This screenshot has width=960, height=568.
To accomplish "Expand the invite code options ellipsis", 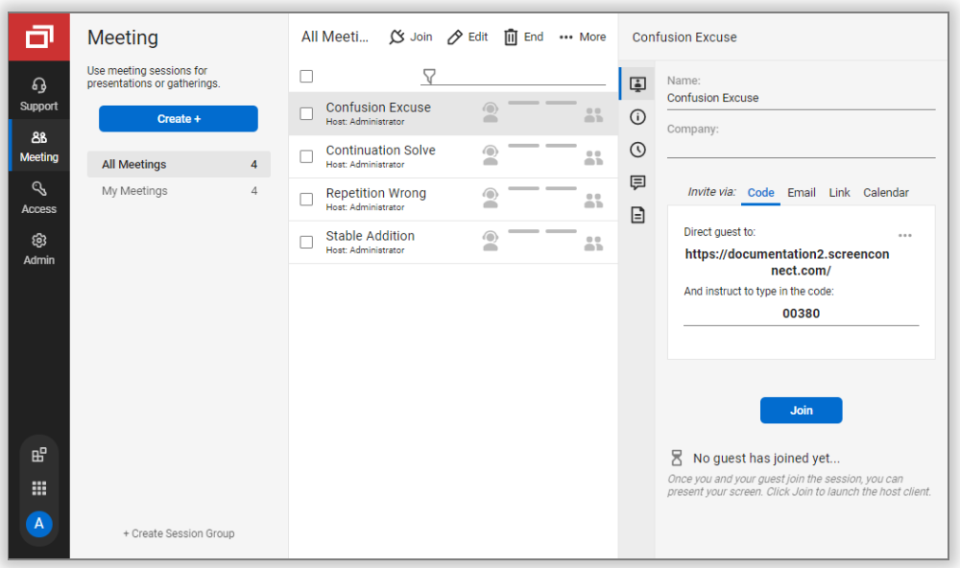I will (x=905, y=236).
